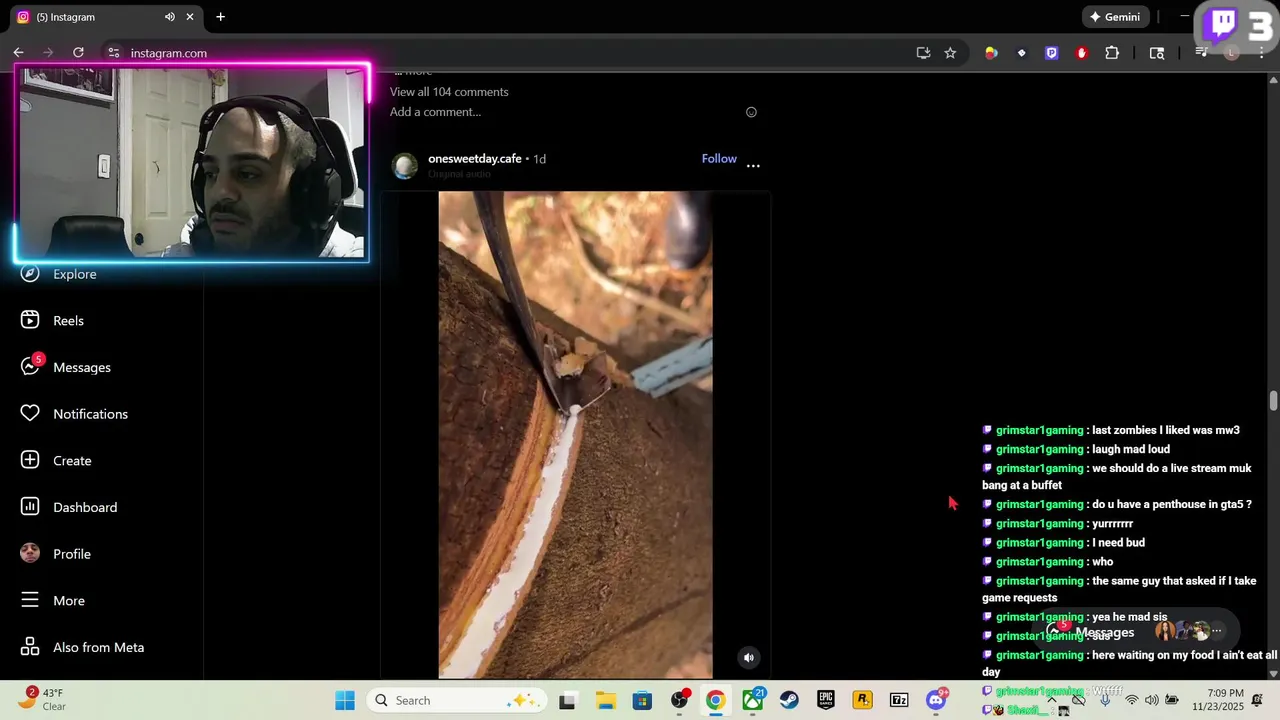This screenshot has width=1280, height=720.
Task: Open Discord from taskbar
Action: [936, 700]
